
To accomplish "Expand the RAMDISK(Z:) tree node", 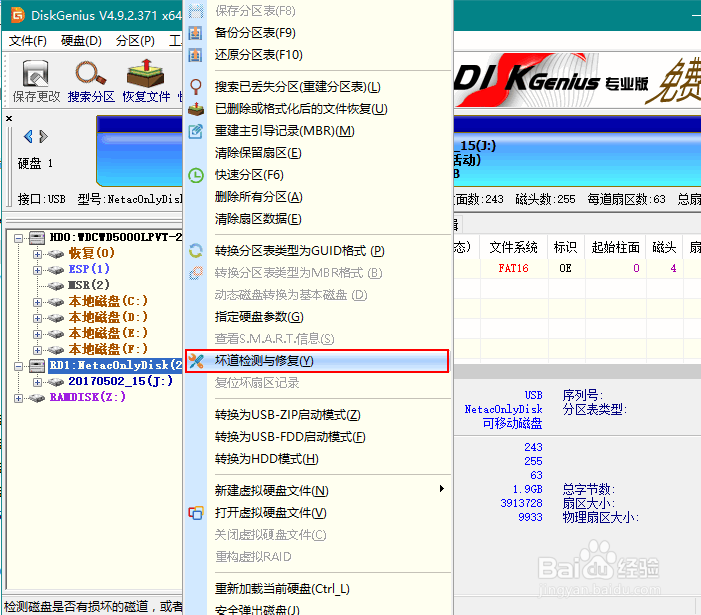I will [x=18, y=398].
